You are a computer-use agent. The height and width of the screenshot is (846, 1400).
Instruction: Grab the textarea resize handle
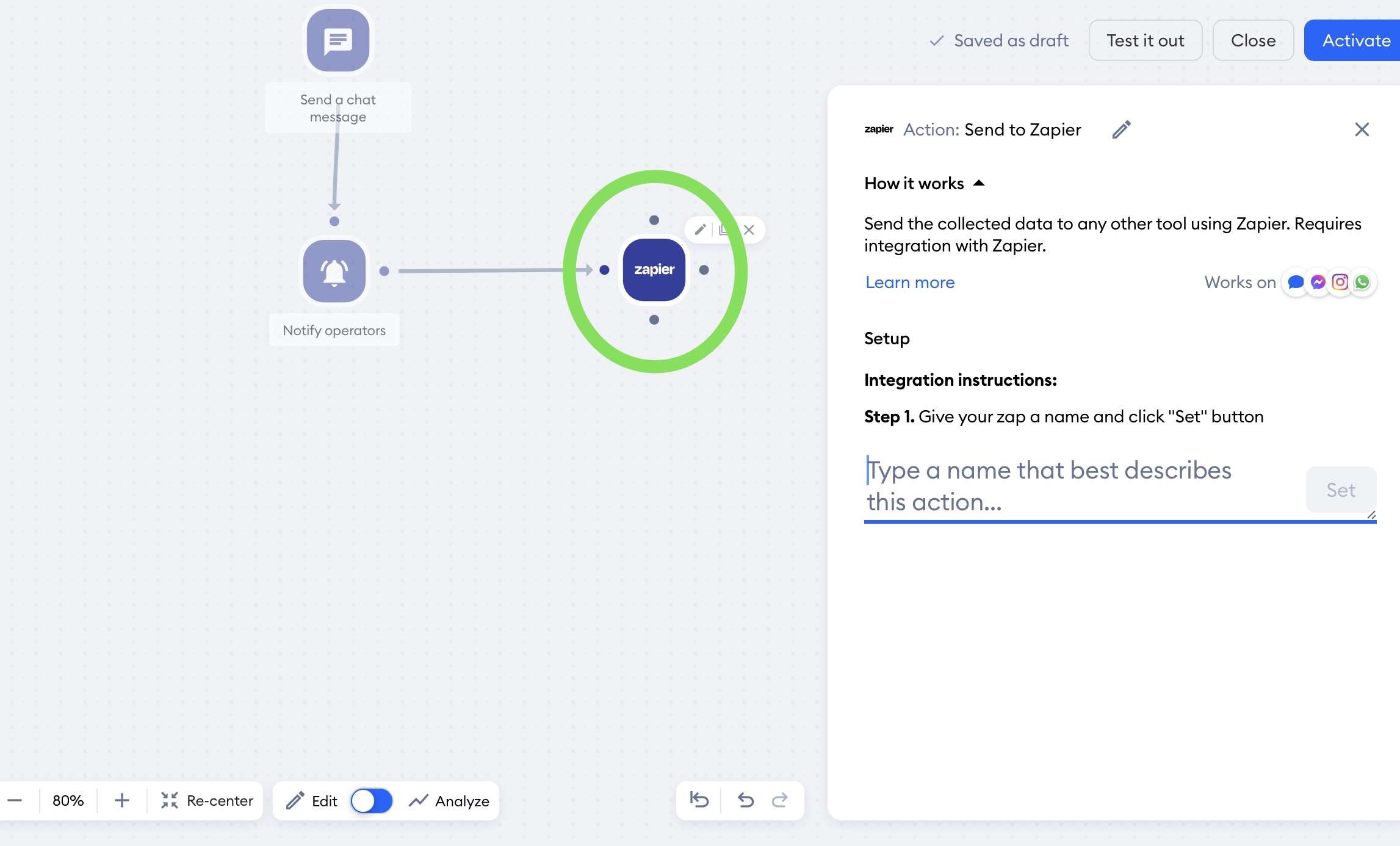point(1371,516)
